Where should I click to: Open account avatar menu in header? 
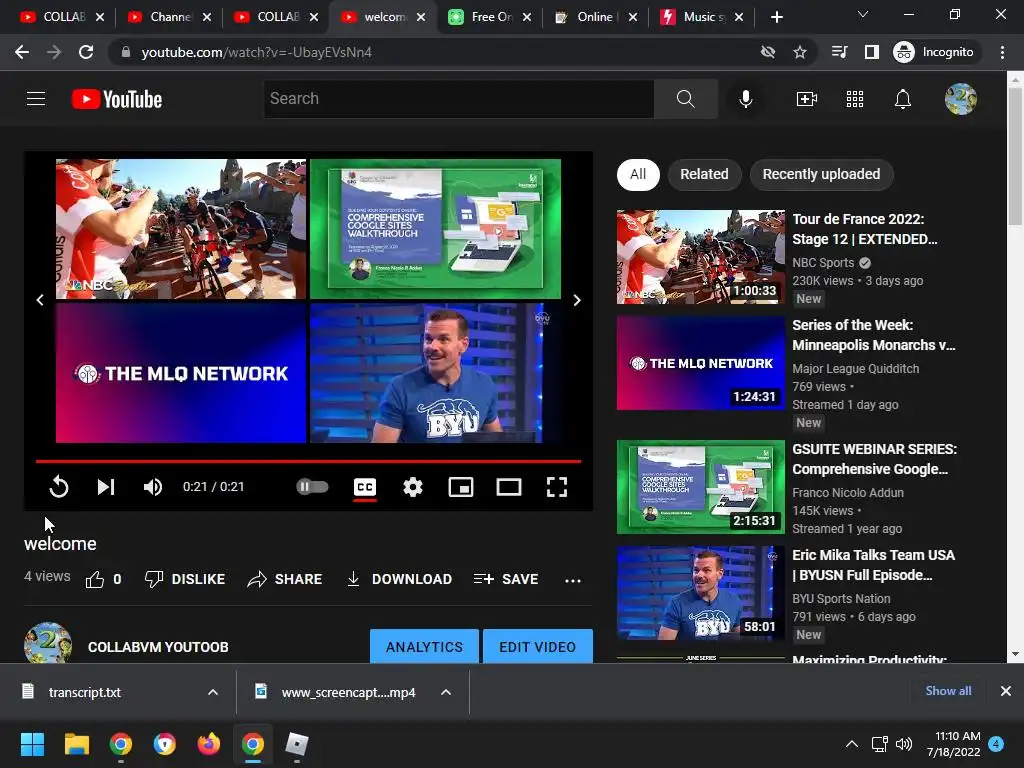click(961, 99)
